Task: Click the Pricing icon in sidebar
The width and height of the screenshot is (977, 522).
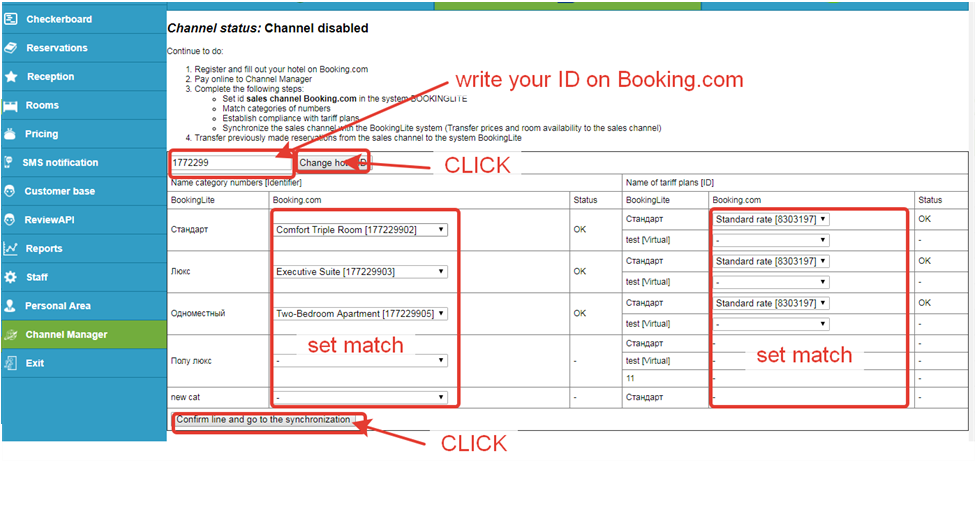Action: (11, 134)
